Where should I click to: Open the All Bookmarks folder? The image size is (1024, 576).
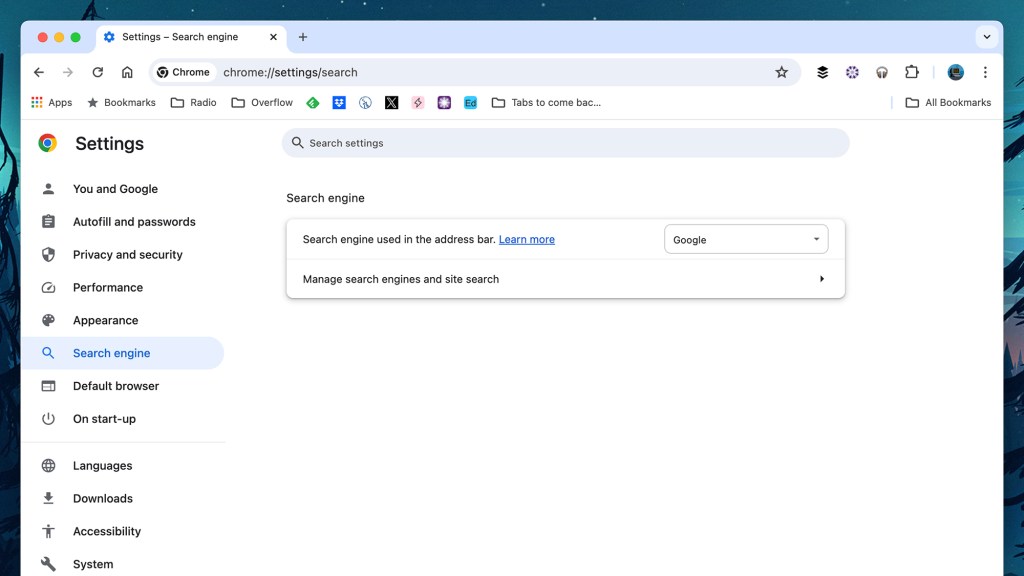point(948,102)
